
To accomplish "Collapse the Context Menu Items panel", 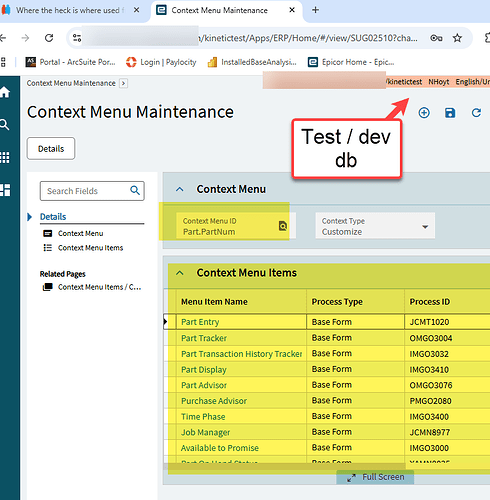I will click(x=180, y=273).
